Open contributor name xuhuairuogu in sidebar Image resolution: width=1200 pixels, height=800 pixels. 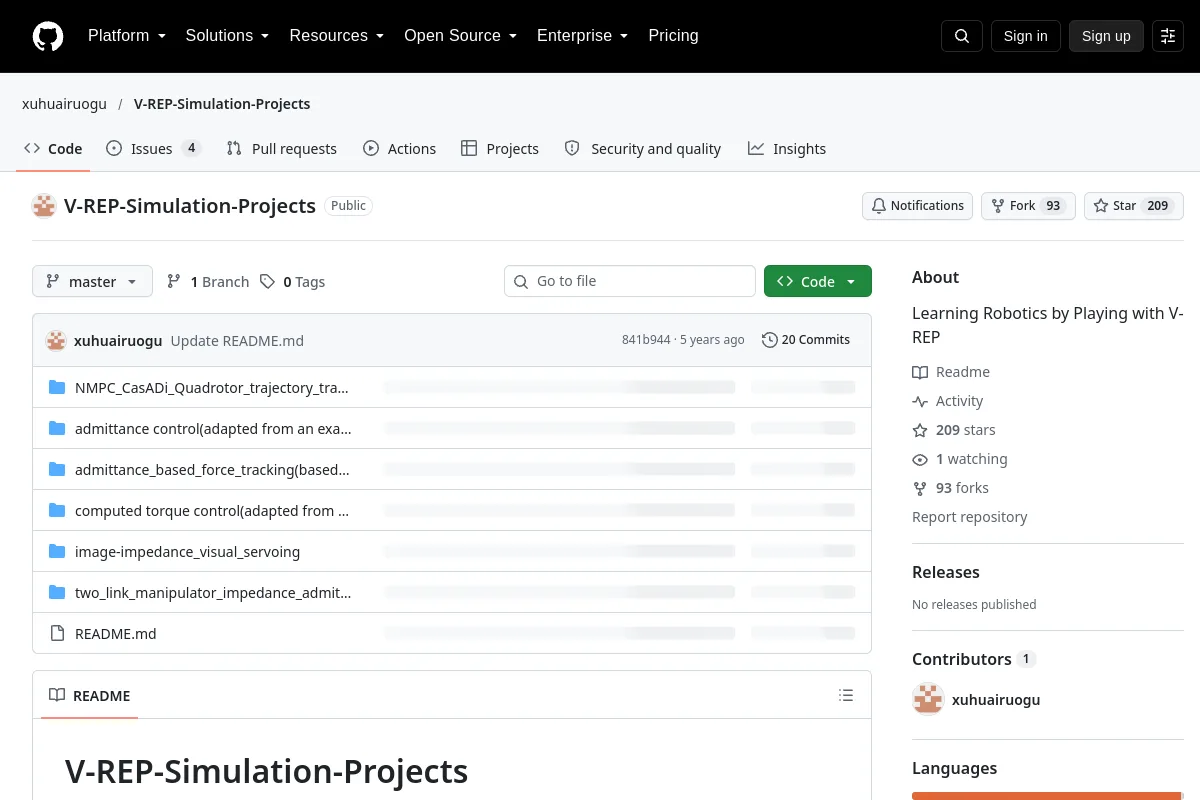click(996, 700)
